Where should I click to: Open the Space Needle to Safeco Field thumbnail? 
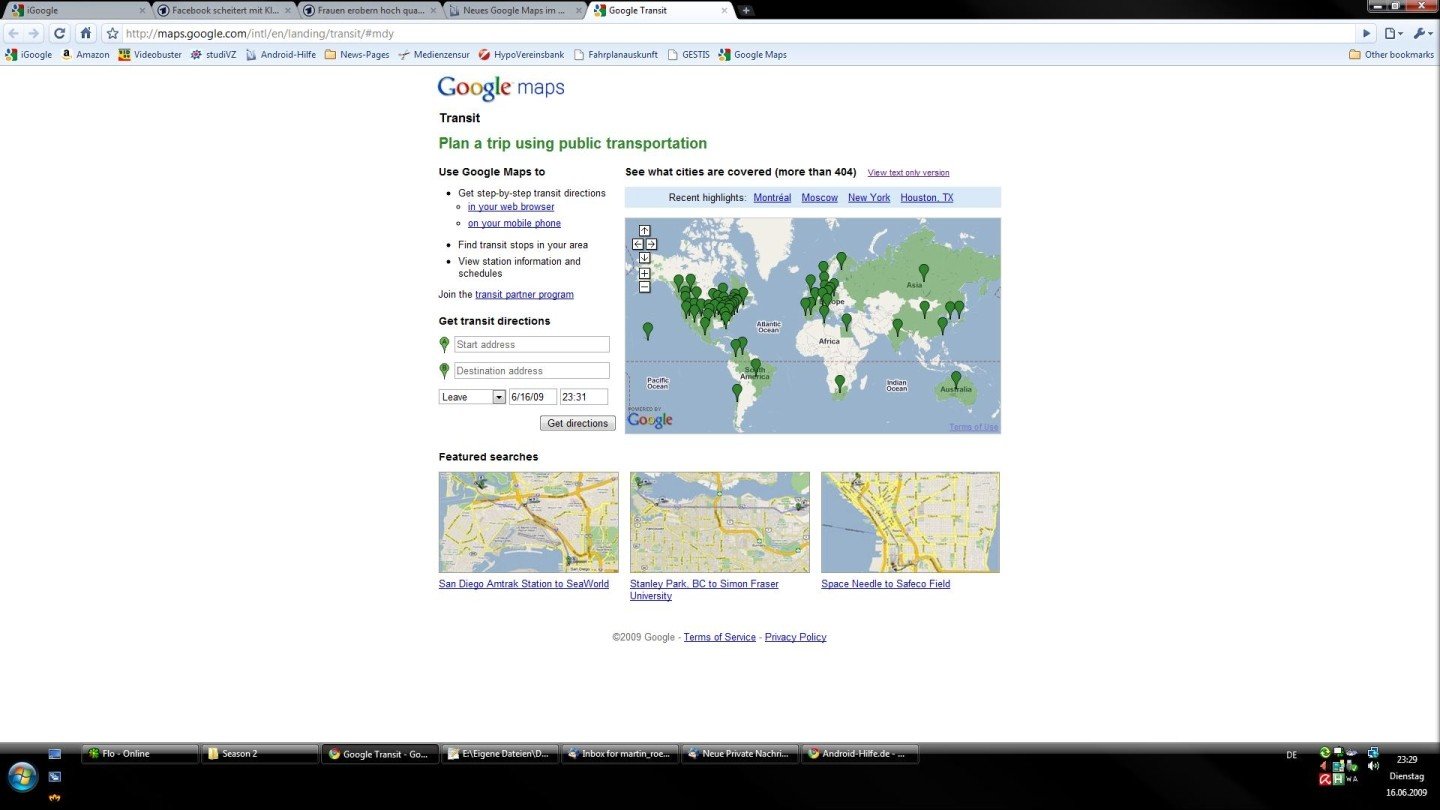(910, 522)
